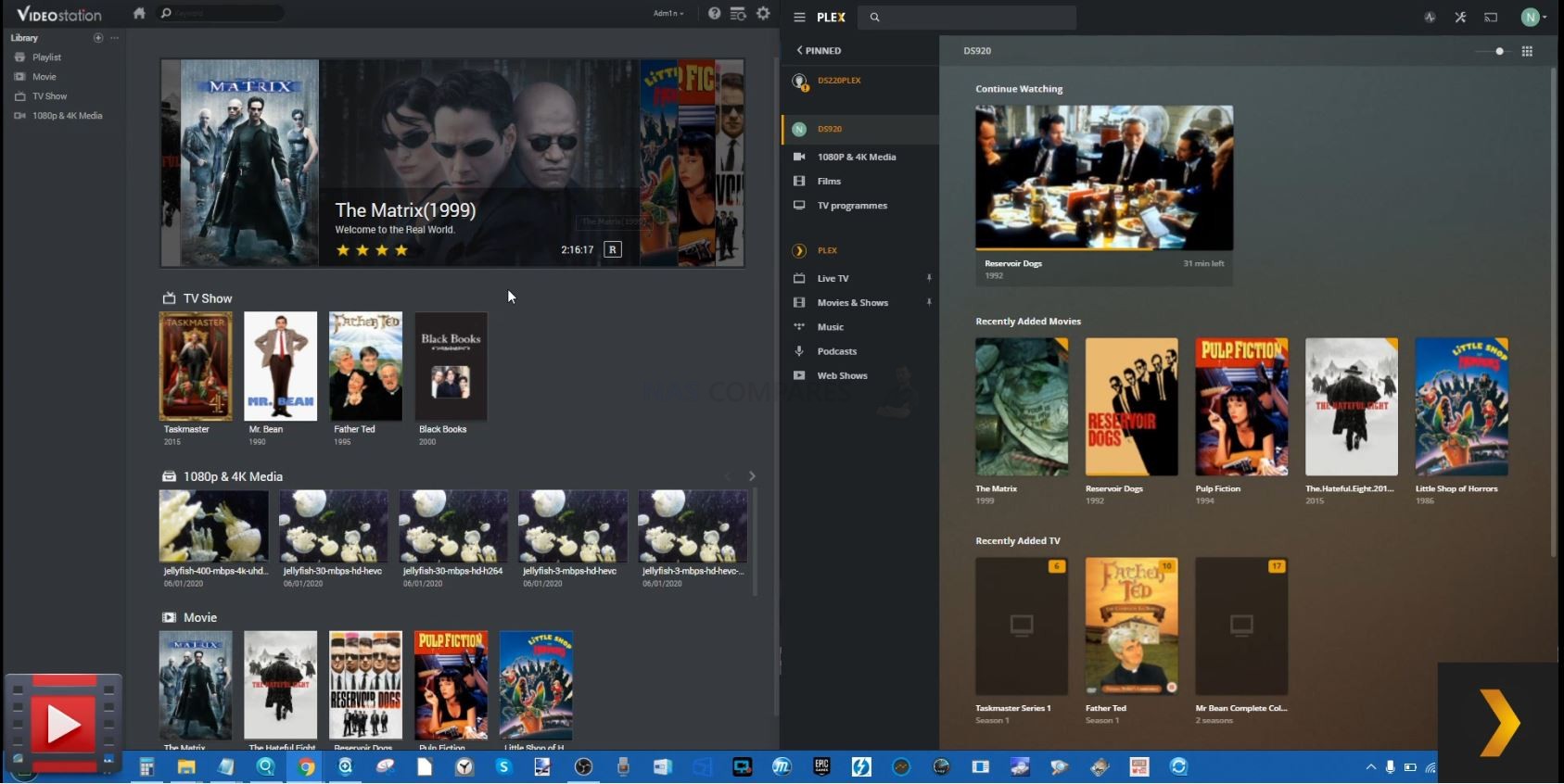The width and height of the screenshot is (1564, 784).
Task: Open Taskmaster show poster in Video Station
Action: point(196,366)
